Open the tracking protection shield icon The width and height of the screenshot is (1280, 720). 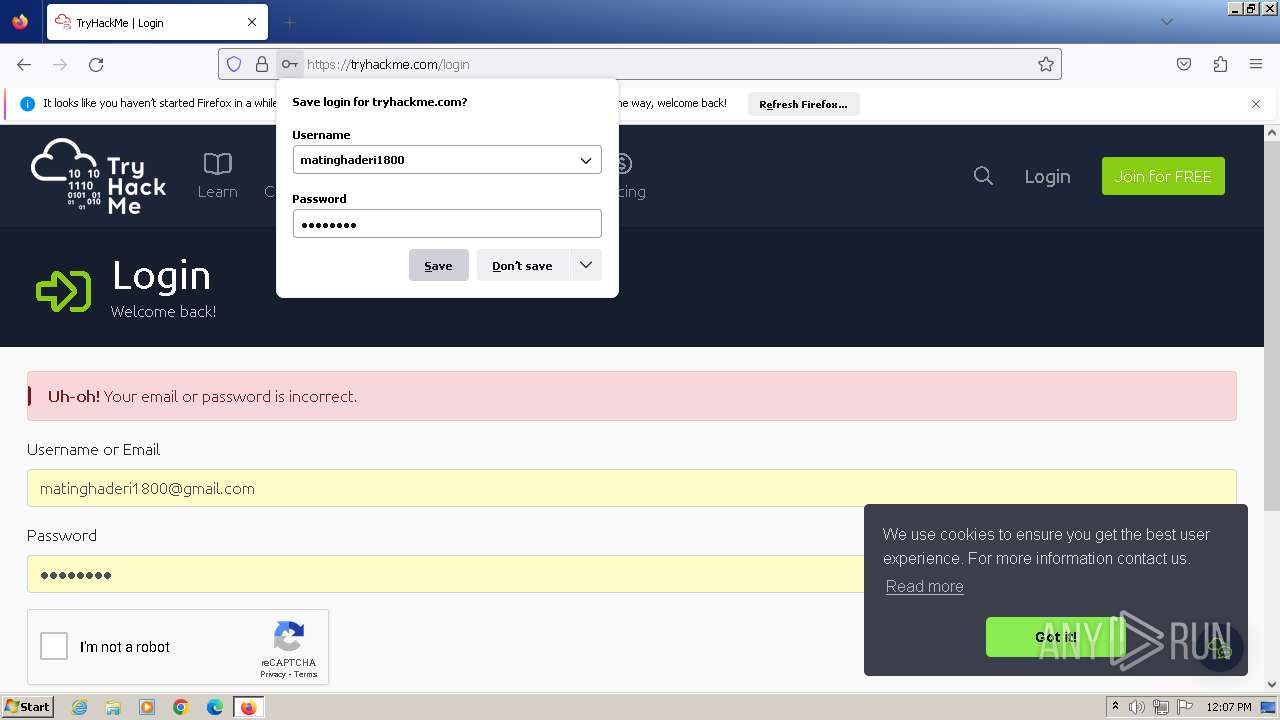click(x=234, y=64)
